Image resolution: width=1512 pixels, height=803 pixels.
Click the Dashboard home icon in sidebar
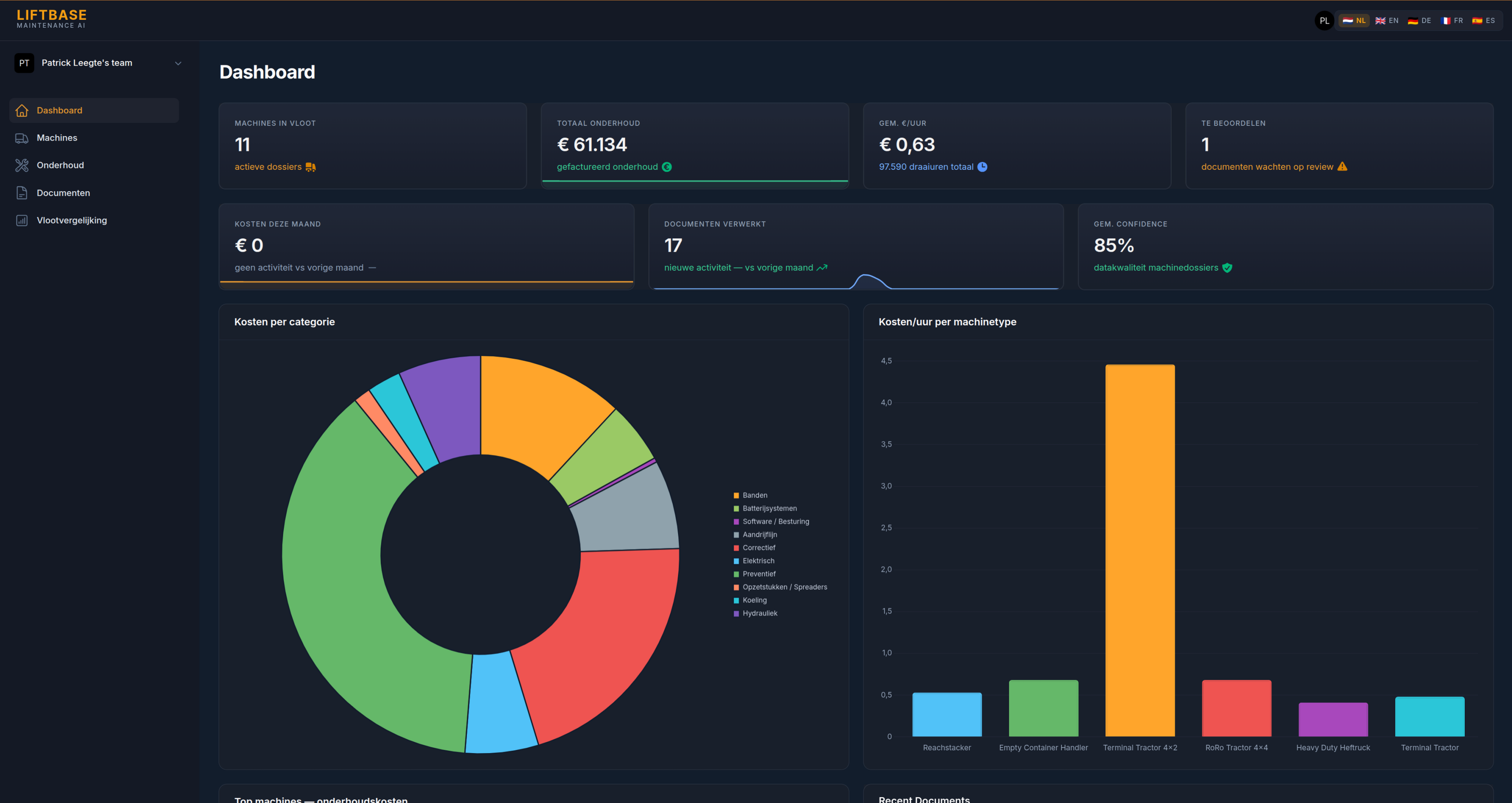click(x=22, y=110)
